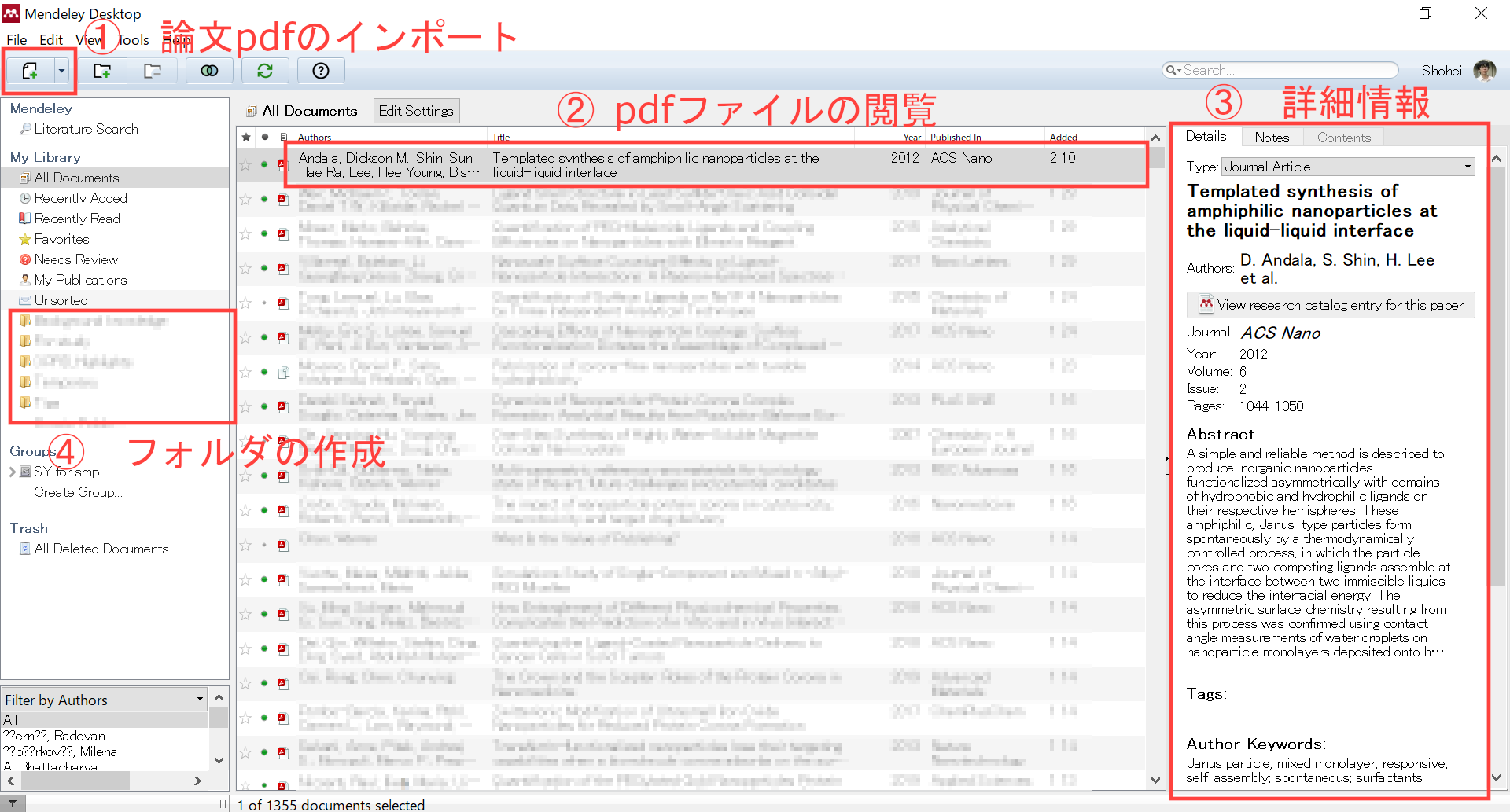
Task: Select '??em??, Radovan' in the author filter
Action: 54,736
